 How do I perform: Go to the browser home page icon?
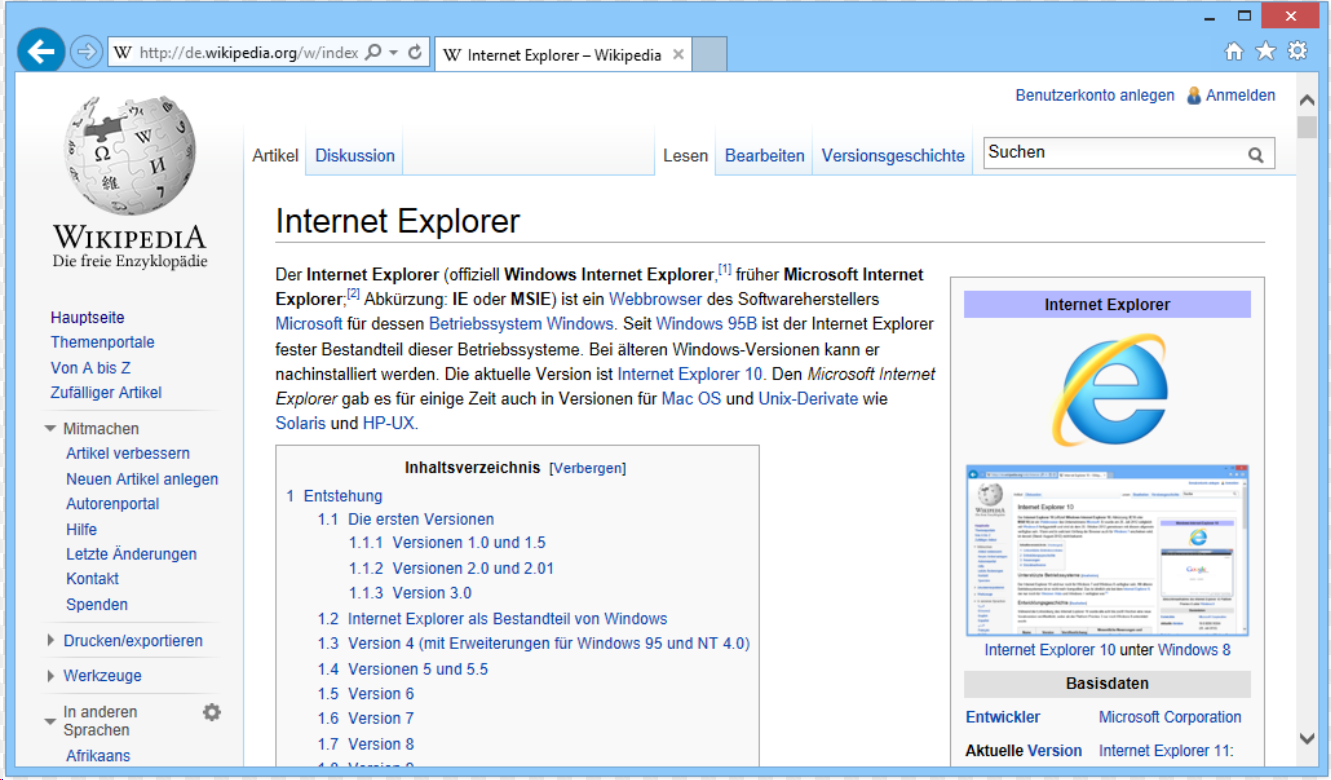1234,51
